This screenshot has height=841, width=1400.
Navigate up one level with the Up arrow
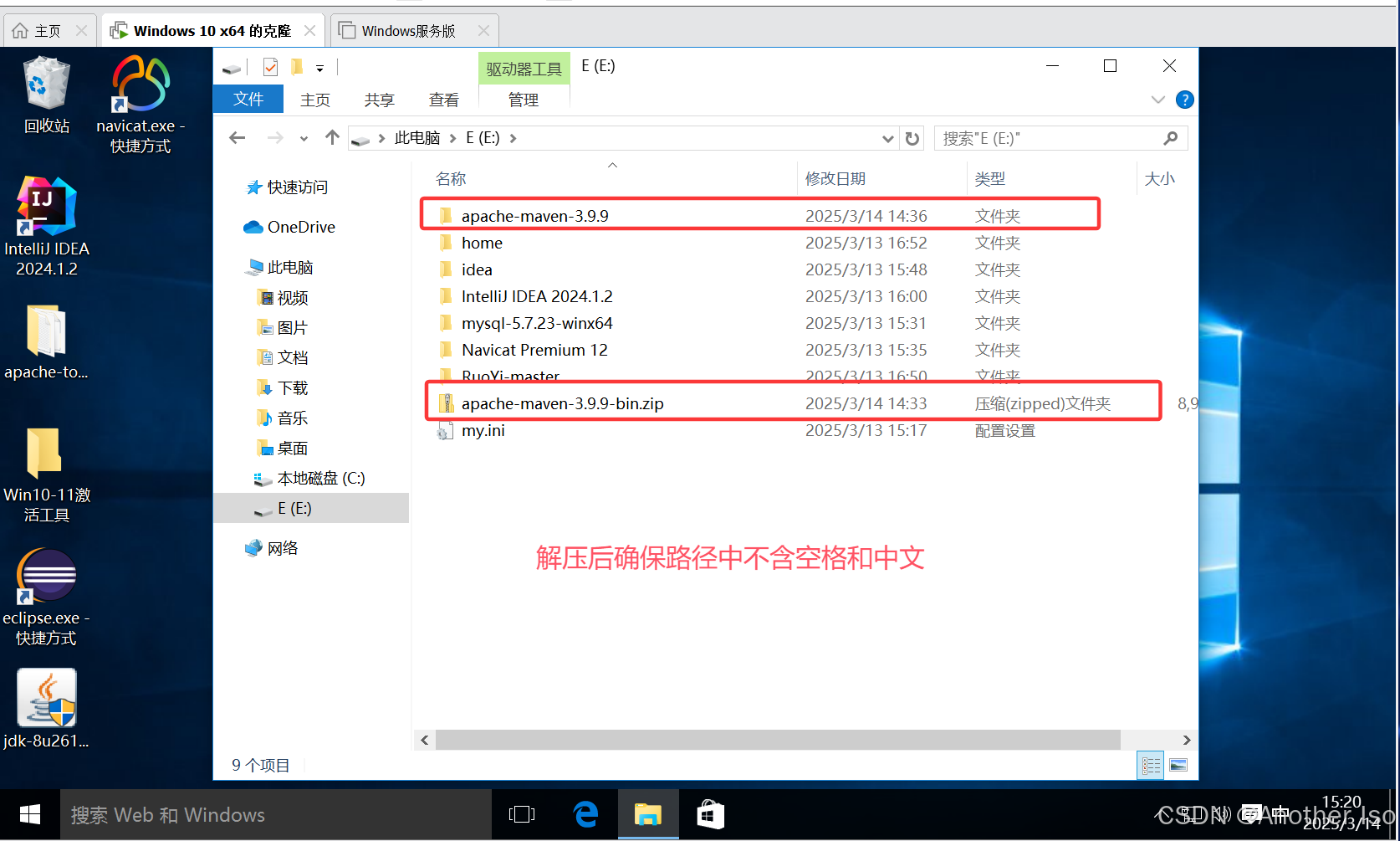click(x=332, y=138)
